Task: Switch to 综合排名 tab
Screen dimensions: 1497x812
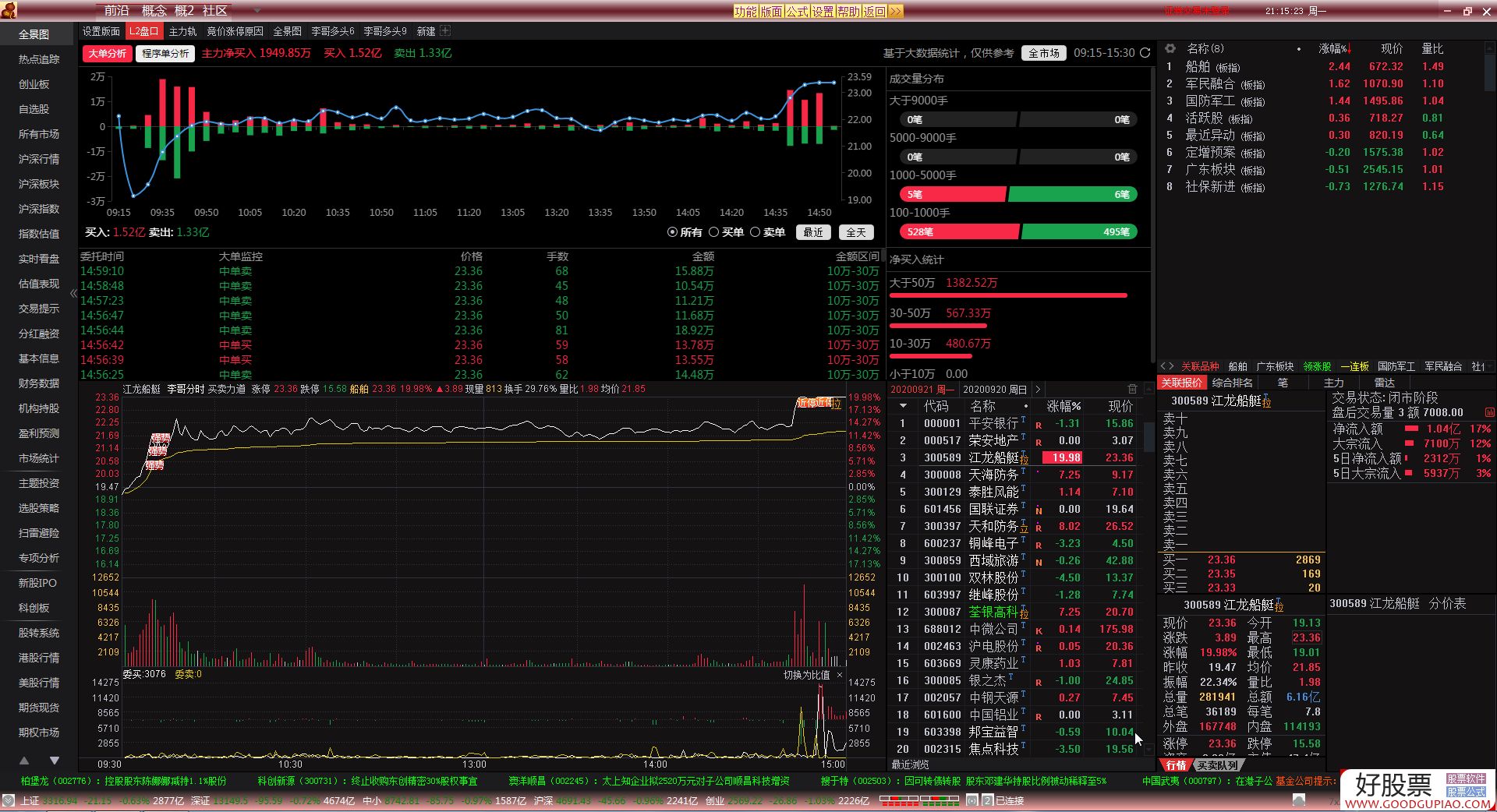Action: (1233, 383)
